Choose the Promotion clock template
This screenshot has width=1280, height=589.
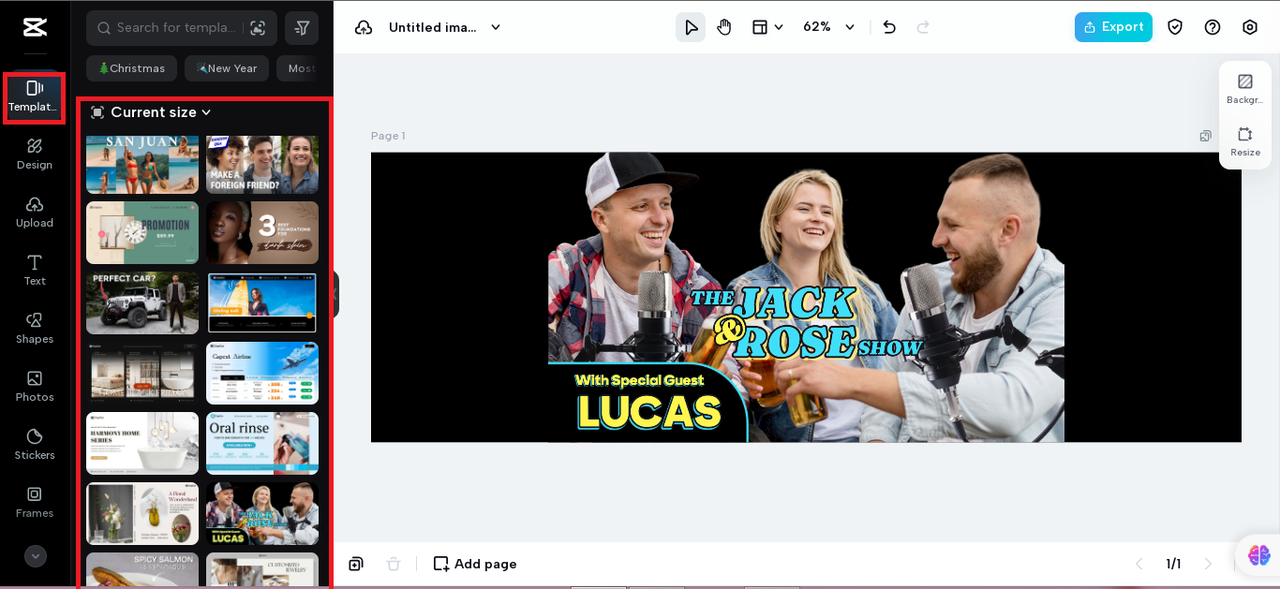tap(142, 233)
